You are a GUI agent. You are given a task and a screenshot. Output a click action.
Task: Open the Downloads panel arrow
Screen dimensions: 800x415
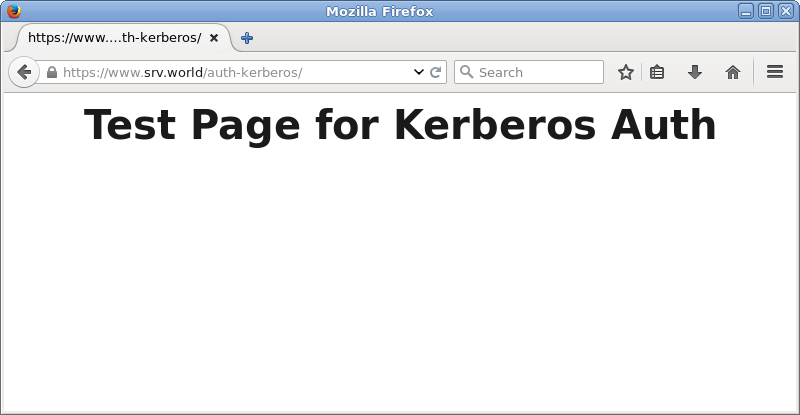694,72
